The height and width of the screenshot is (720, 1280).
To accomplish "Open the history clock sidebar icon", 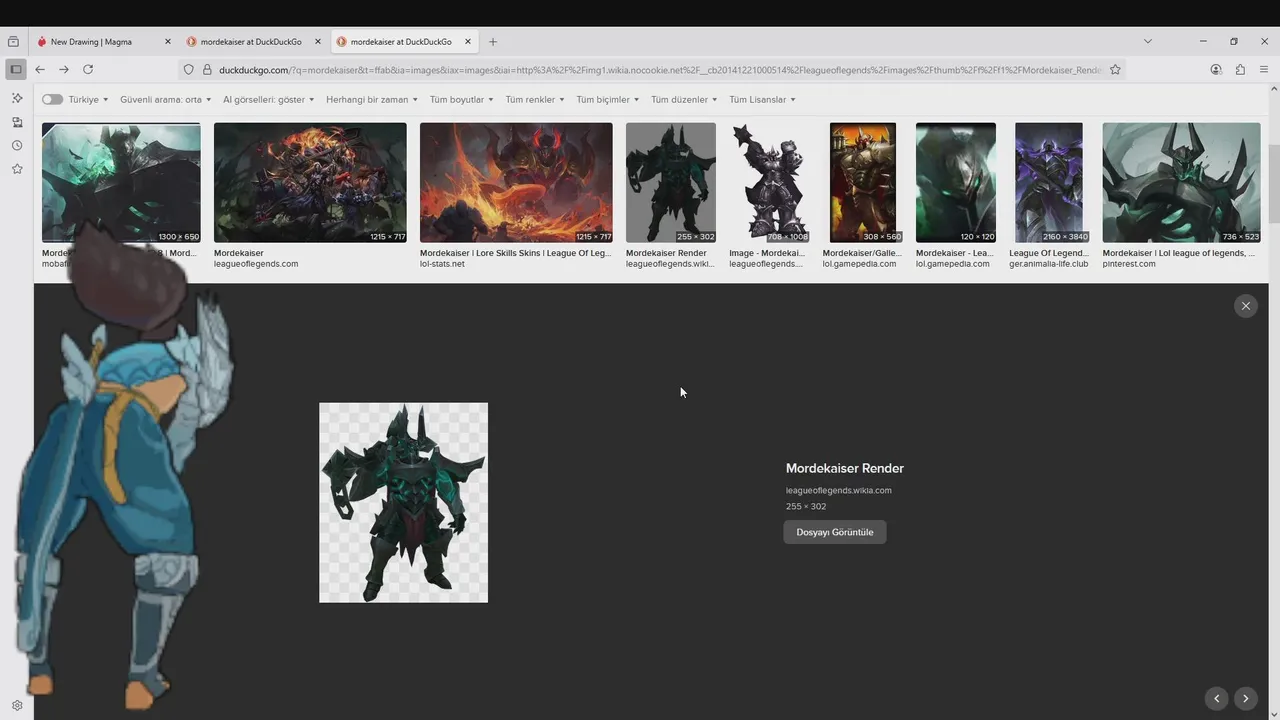I will 17,146.
